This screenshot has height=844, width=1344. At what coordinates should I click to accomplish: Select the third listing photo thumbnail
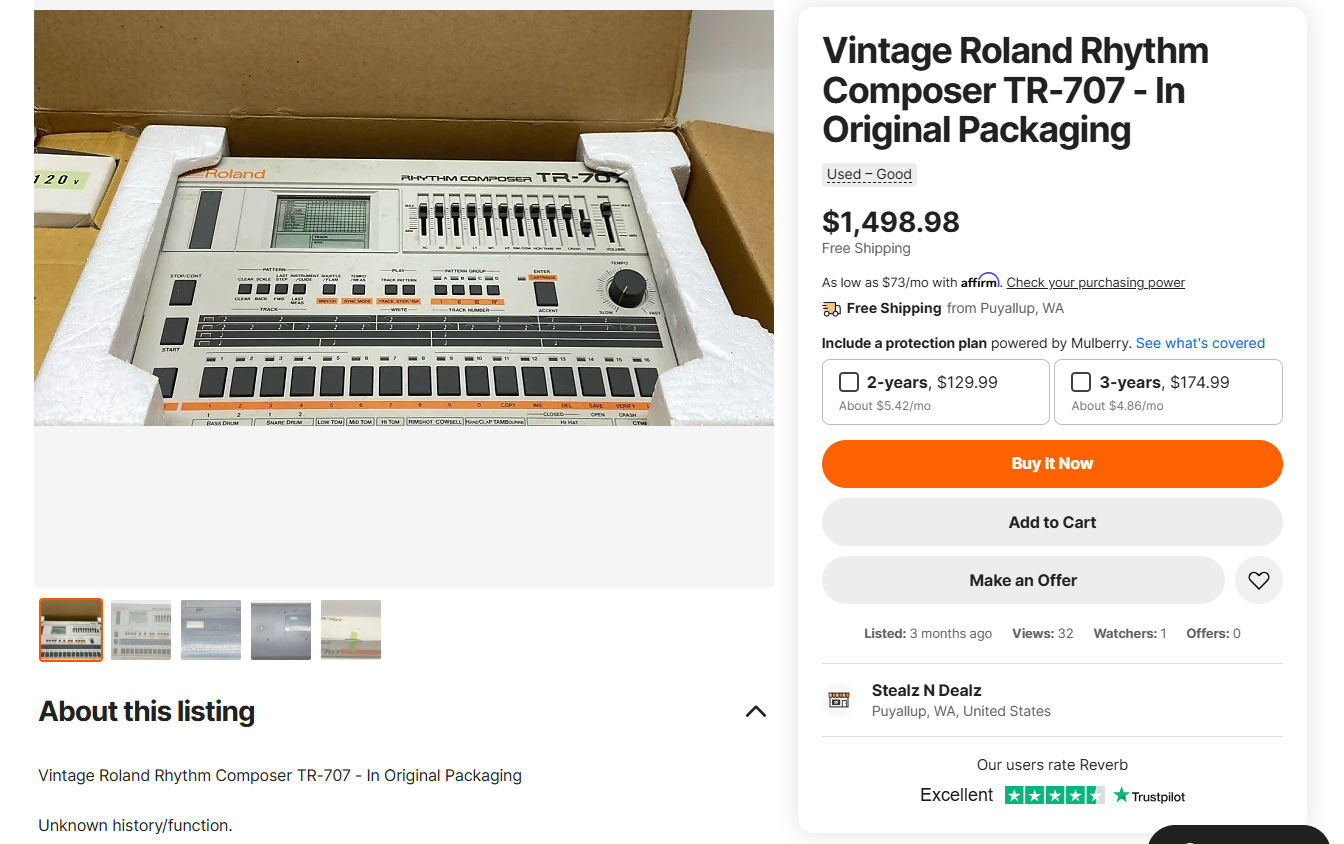pos(211,630)
